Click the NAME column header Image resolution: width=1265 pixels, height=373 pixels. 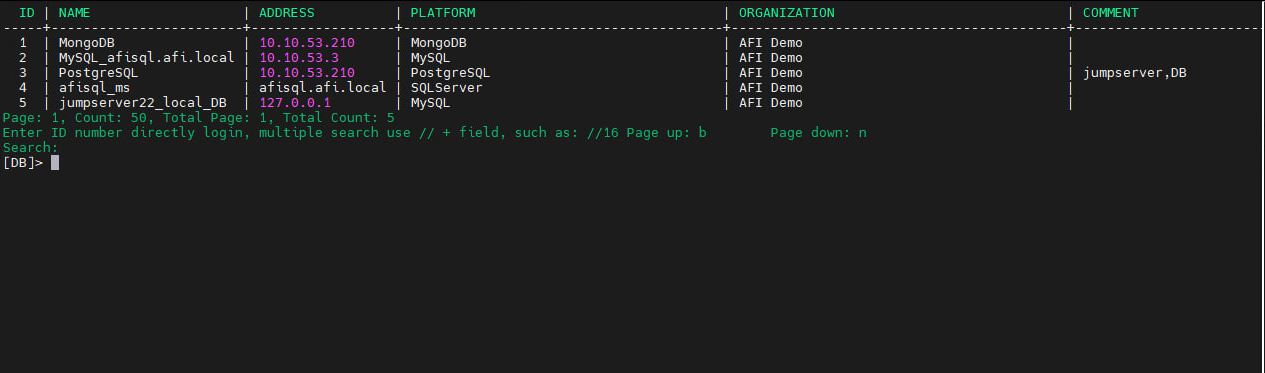(x=75, y=13)
